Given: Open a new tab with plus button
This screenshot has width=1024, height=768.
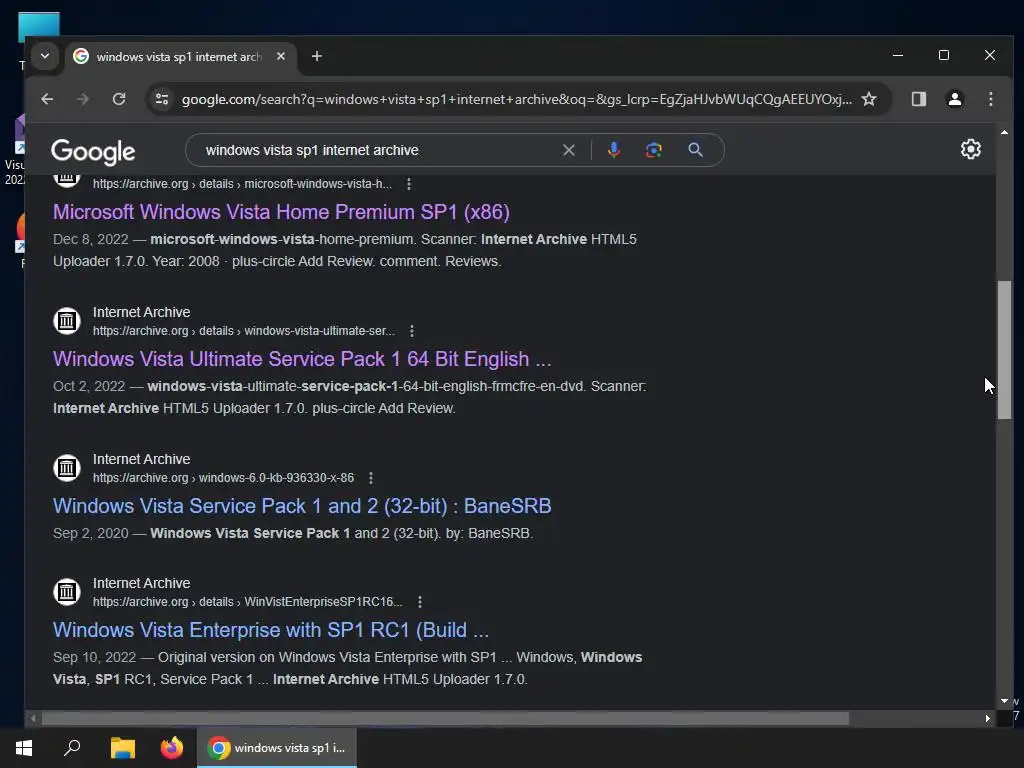Looking at the screenshot, I should 317,56.
